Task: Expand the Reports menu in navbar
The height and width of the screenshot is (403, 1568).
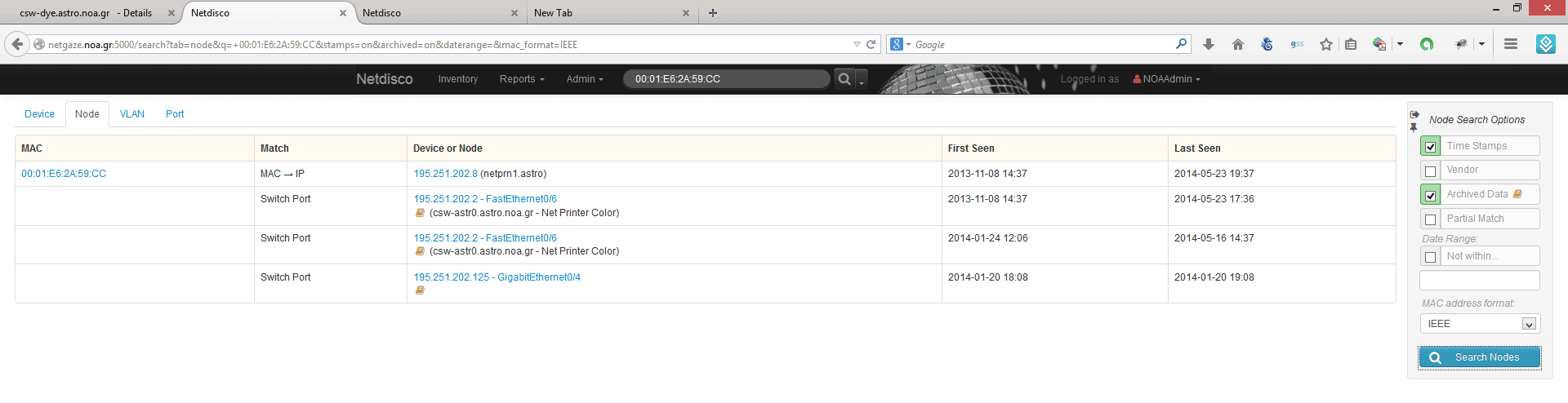Action: coord(522,79)
